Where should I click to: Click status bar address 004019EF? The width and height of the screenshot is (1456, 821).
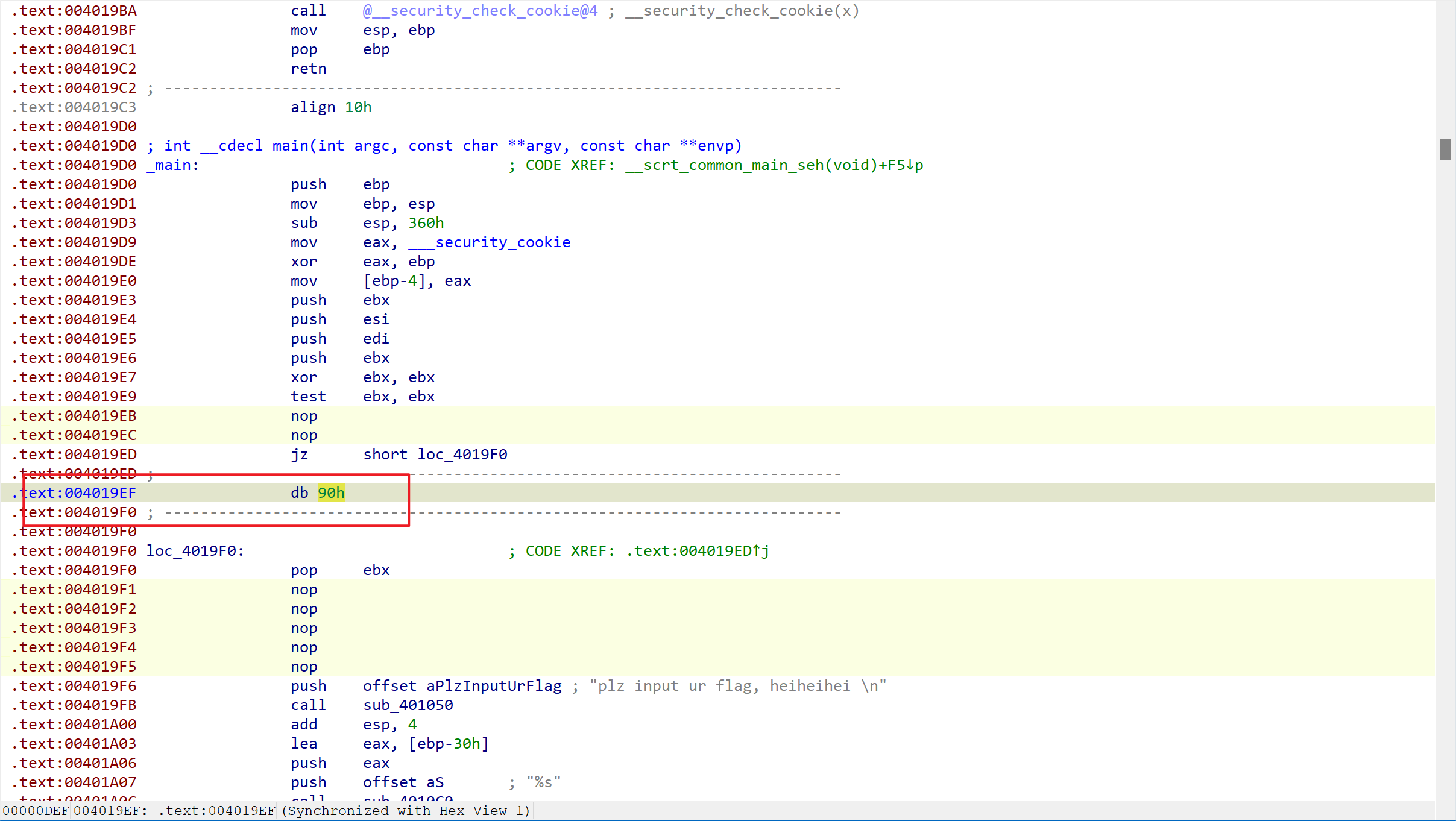pyautogui.click(x=110, y=811)
